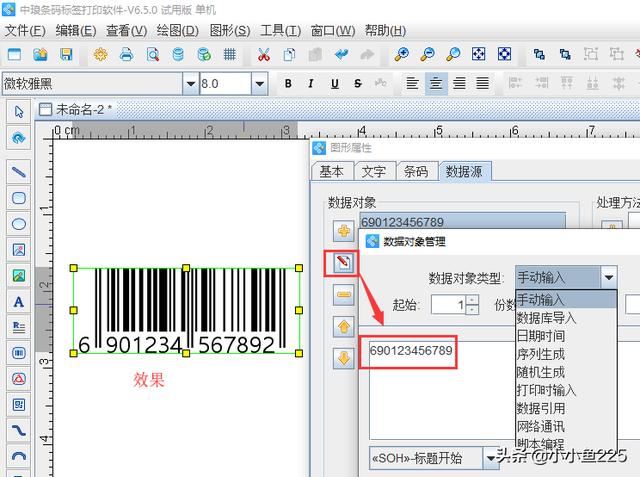The height and width of the screenshot is (477, 640).
Task: Open the 绘图(D) menu
Action: pyautogui.click(x=178, y=31)
